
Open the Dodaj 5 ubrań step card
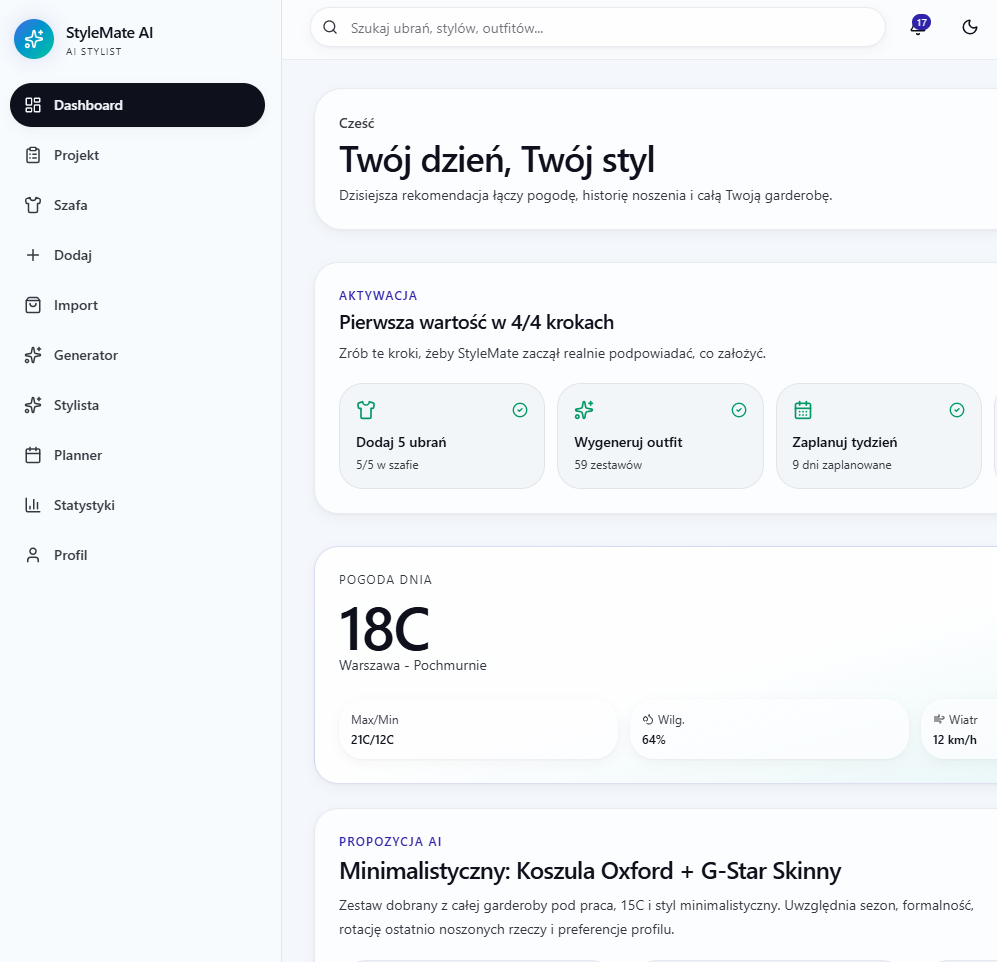(x=442, y=436)
